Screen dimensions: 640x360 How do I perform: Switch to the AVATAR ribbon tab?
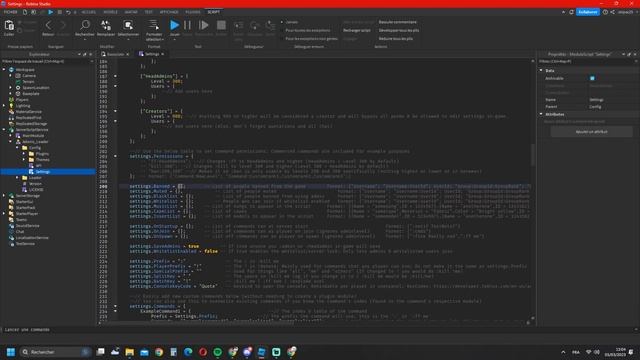(x=131, y=12)
